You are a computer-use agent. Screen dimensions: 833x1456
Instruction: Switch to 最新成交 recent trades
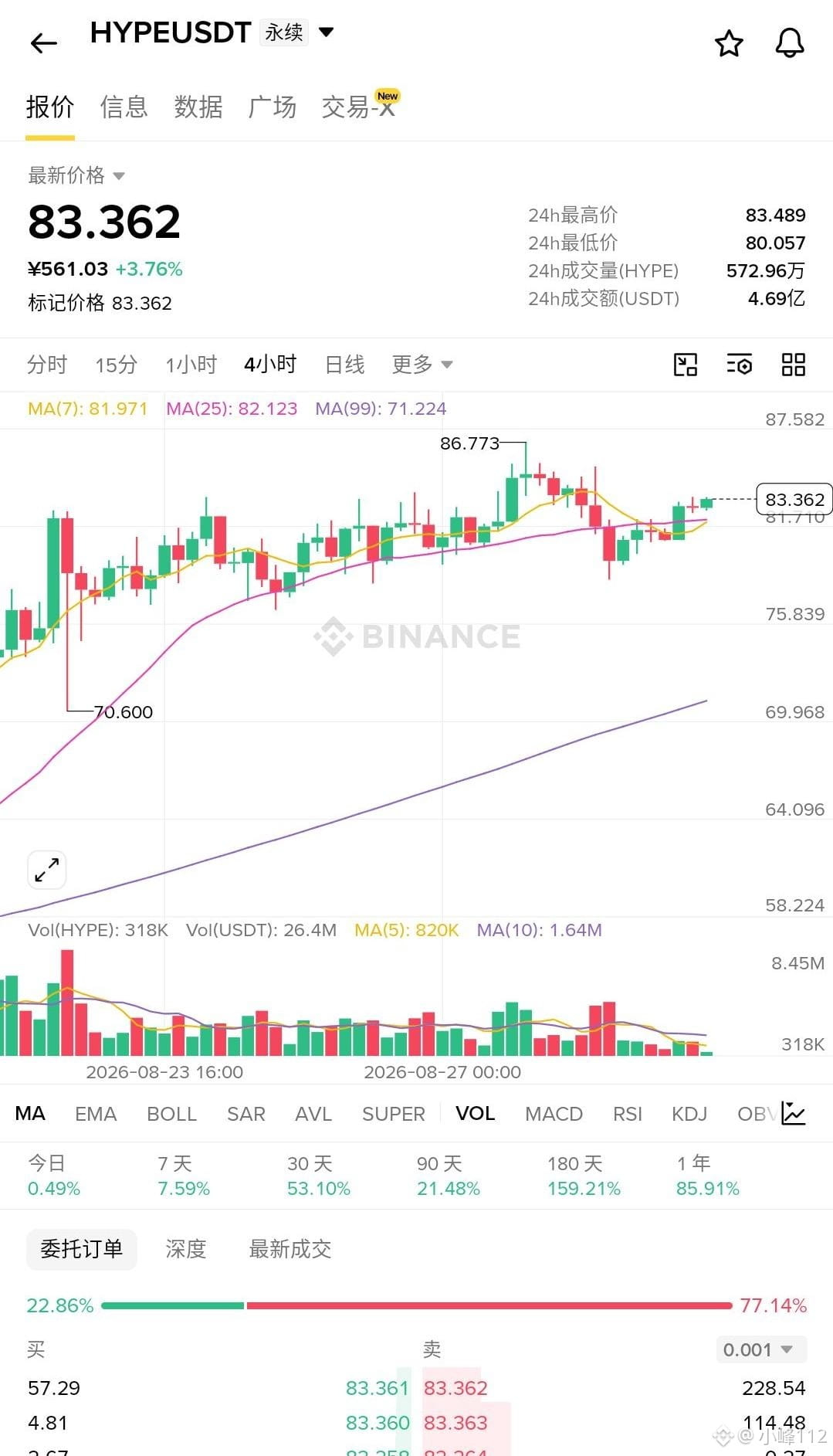click(290, 1249)
